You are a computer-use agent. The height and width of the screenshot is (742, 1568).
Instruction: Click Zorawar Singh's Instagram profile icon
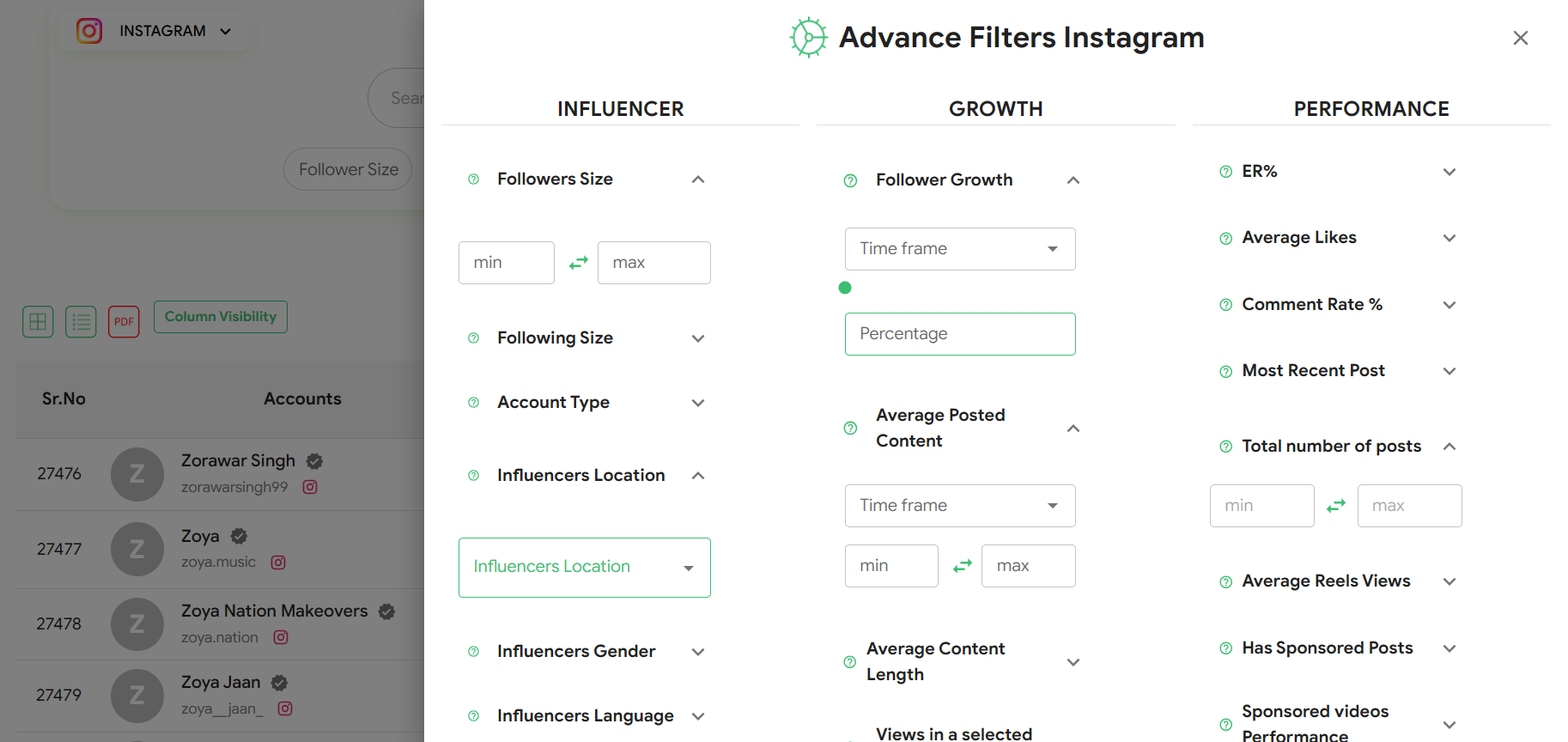310,487
